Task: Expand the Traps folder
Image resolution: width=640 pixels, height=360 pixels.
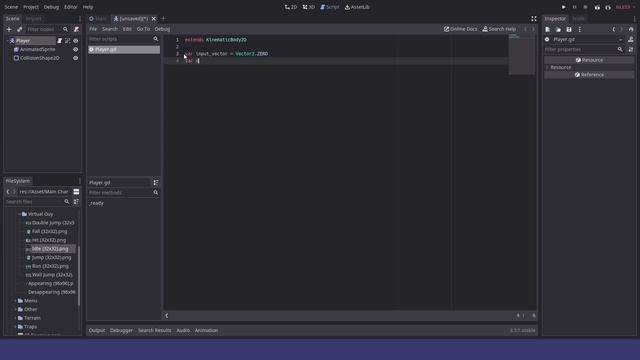Action: pyautogui.click(x=16, y=327)
